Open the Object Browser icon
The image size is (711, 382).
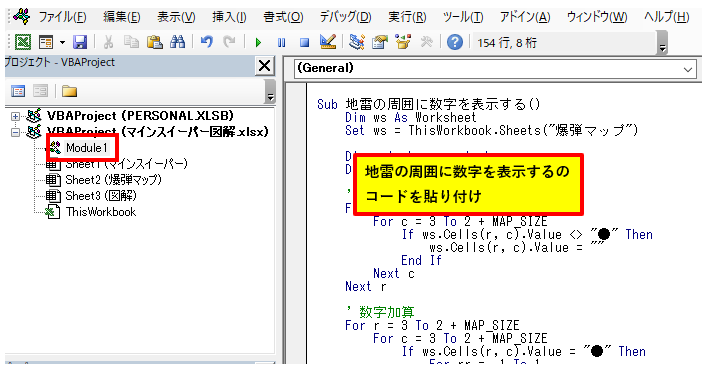pos(403,42)
